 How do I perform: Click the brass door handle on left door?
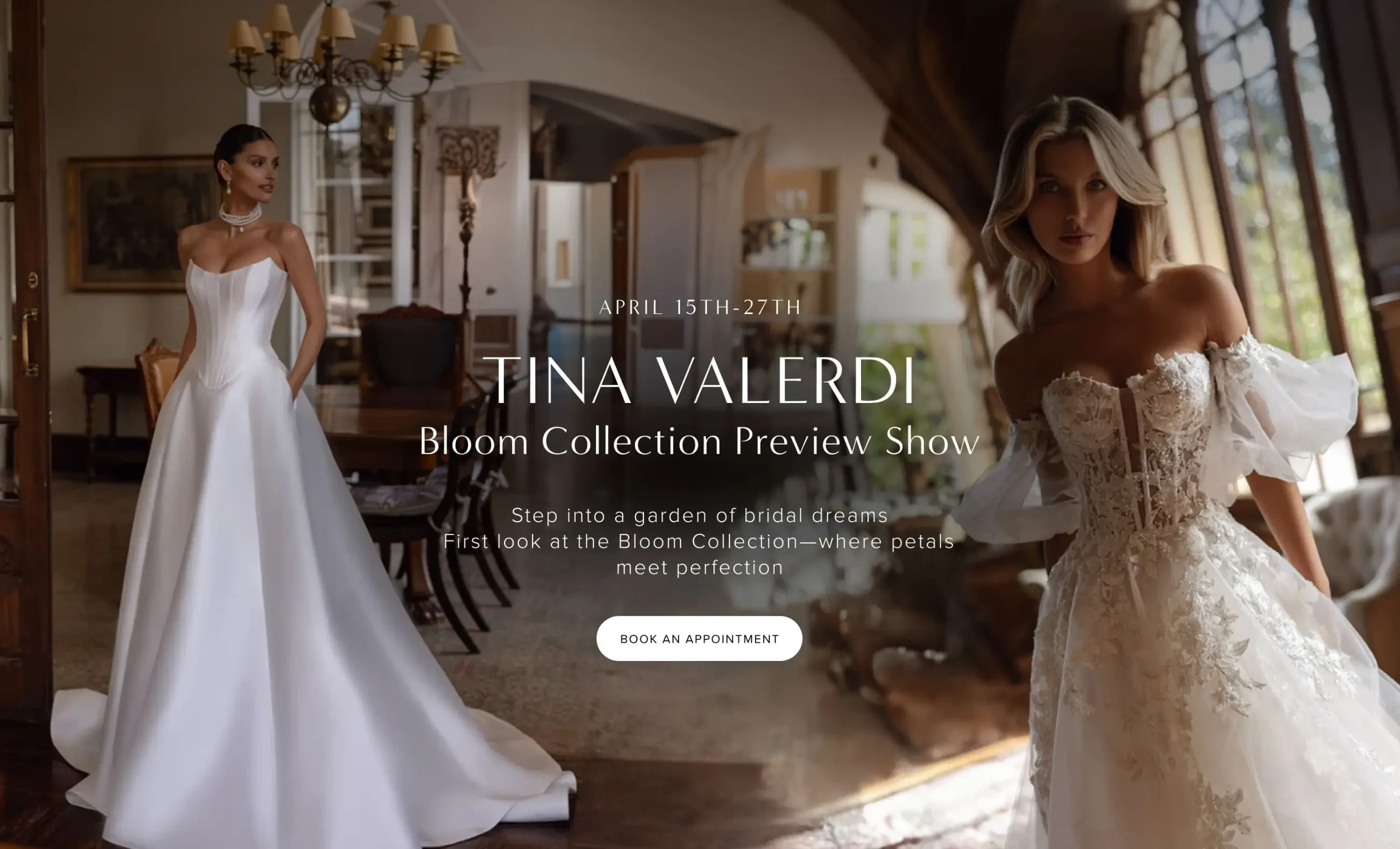point(29,342)
